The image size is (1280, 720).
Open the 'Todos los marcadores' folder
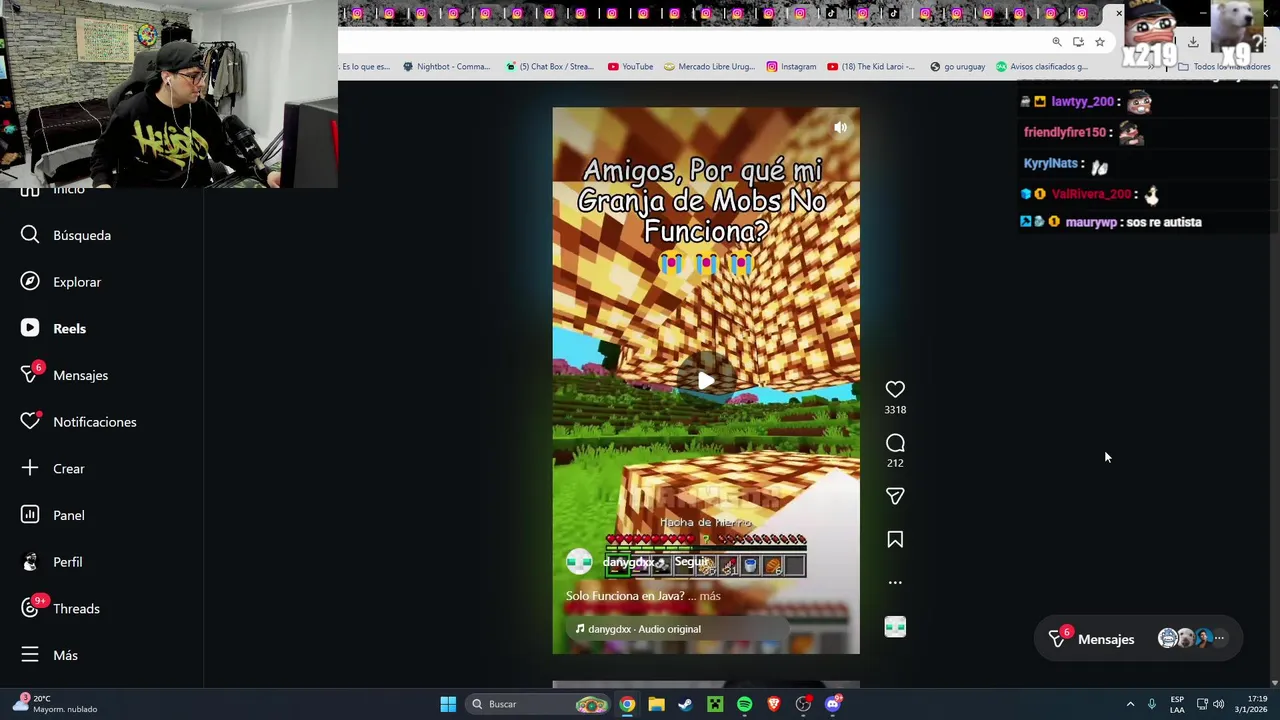1224,67
